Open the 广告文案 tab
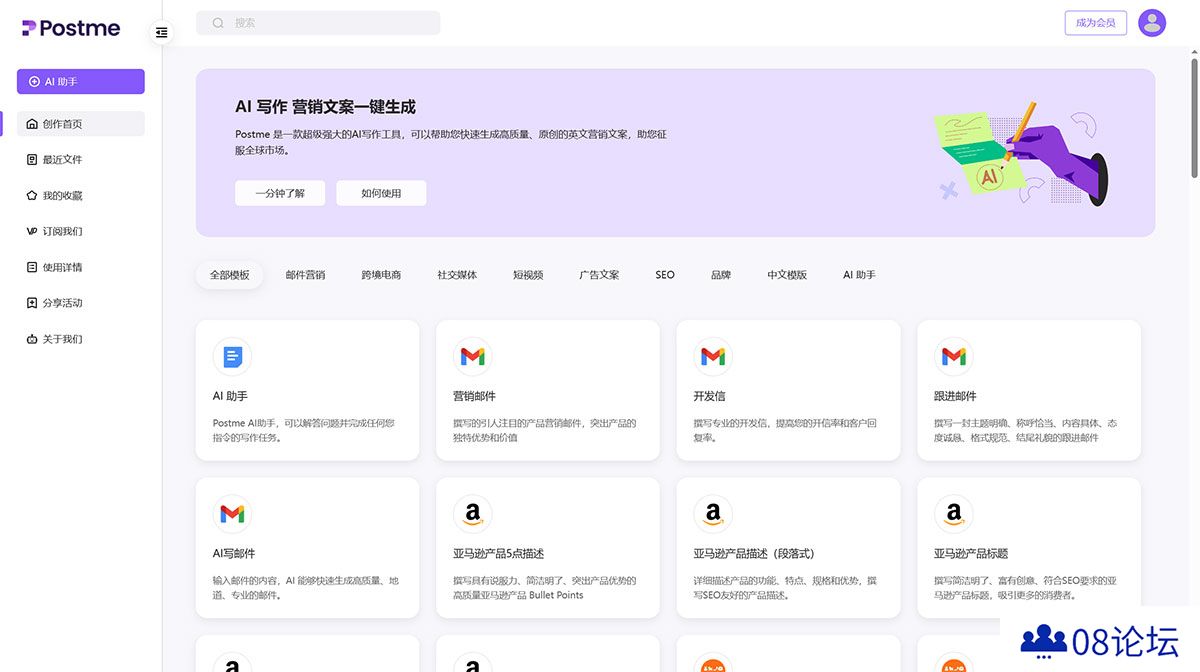Image resolution: width=1200 pixels, height=672 pixels. pyautogui.click(x=599, y=275)
